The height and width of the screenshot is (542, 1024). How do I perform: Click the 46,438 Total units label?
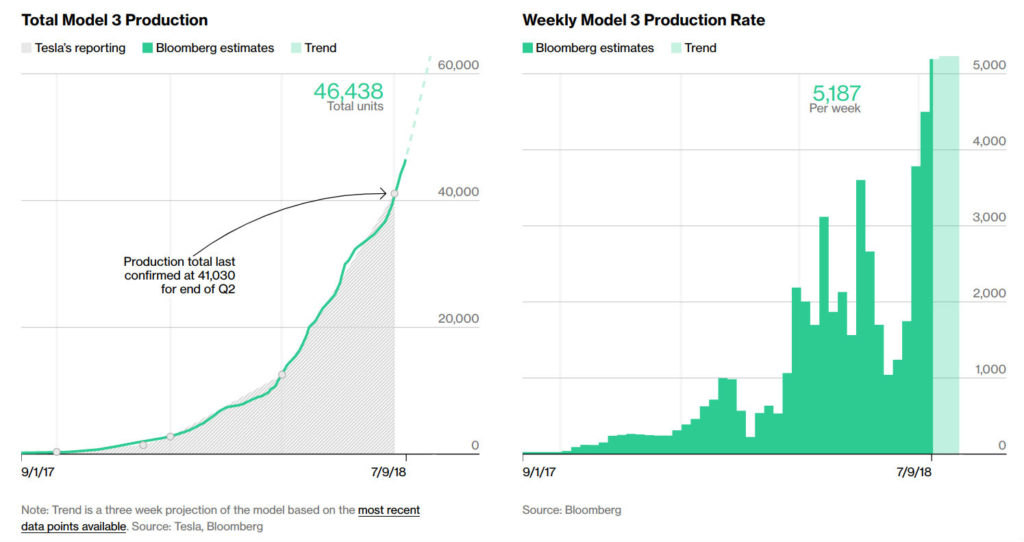point(349,97)
